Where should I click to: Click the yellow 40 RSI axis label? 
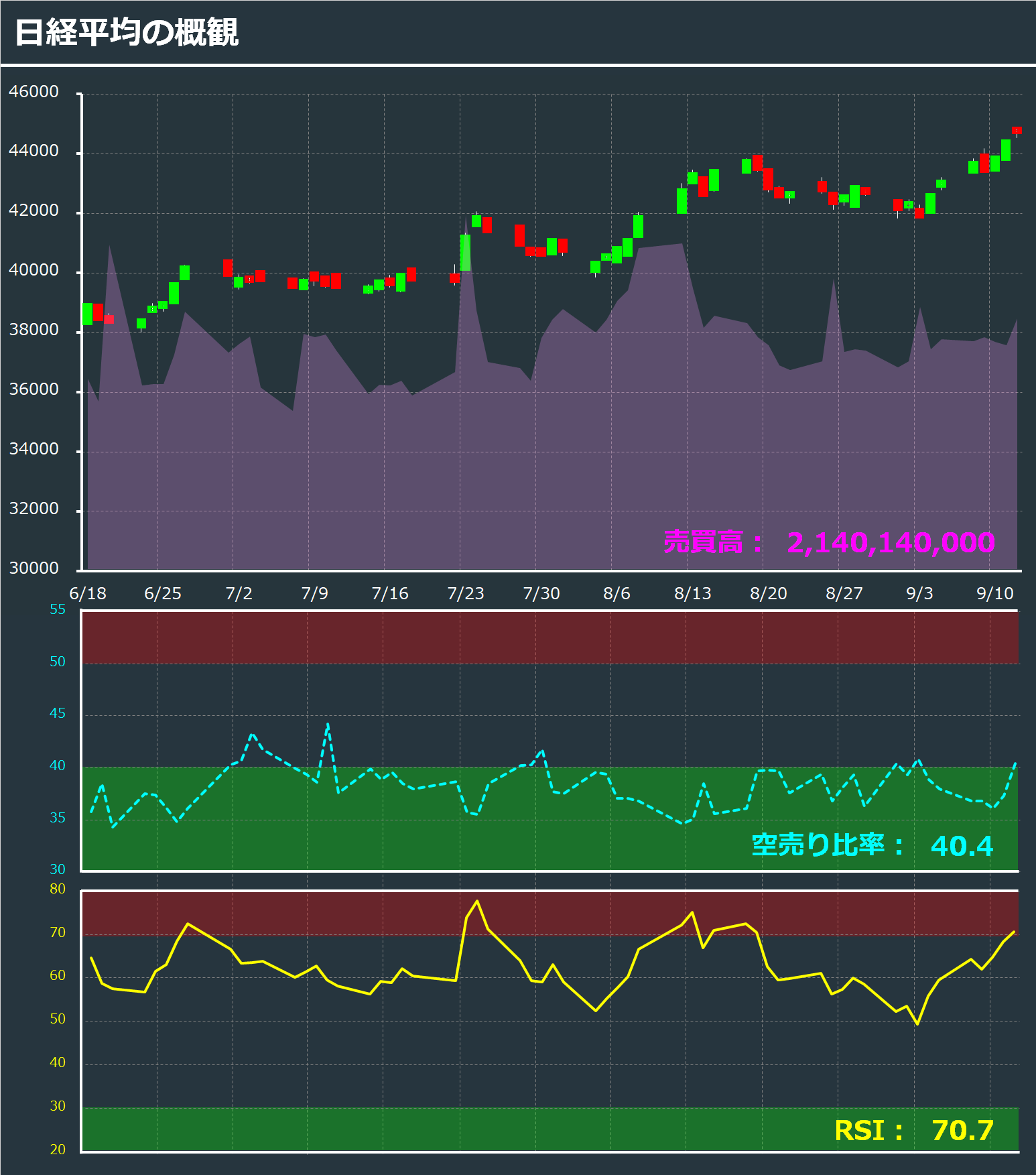point(58,1062)
